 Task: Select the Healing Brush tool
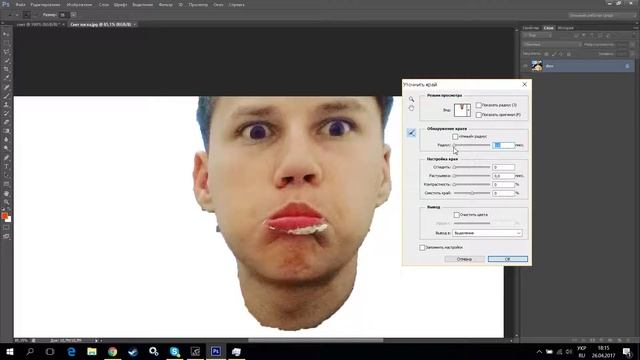coord(6,87)
